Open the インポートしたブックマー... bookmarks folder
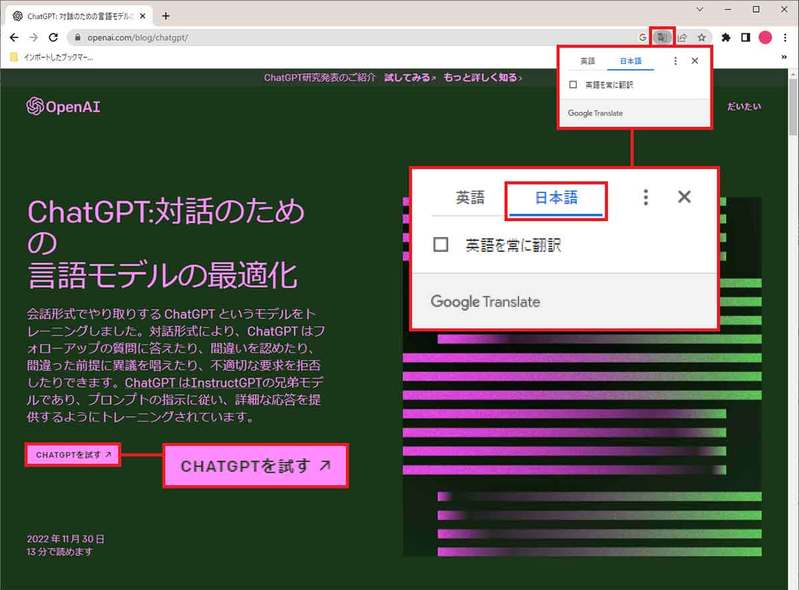Screen dimensions: 799x590 pyautogui.click(x=51, y=57)
